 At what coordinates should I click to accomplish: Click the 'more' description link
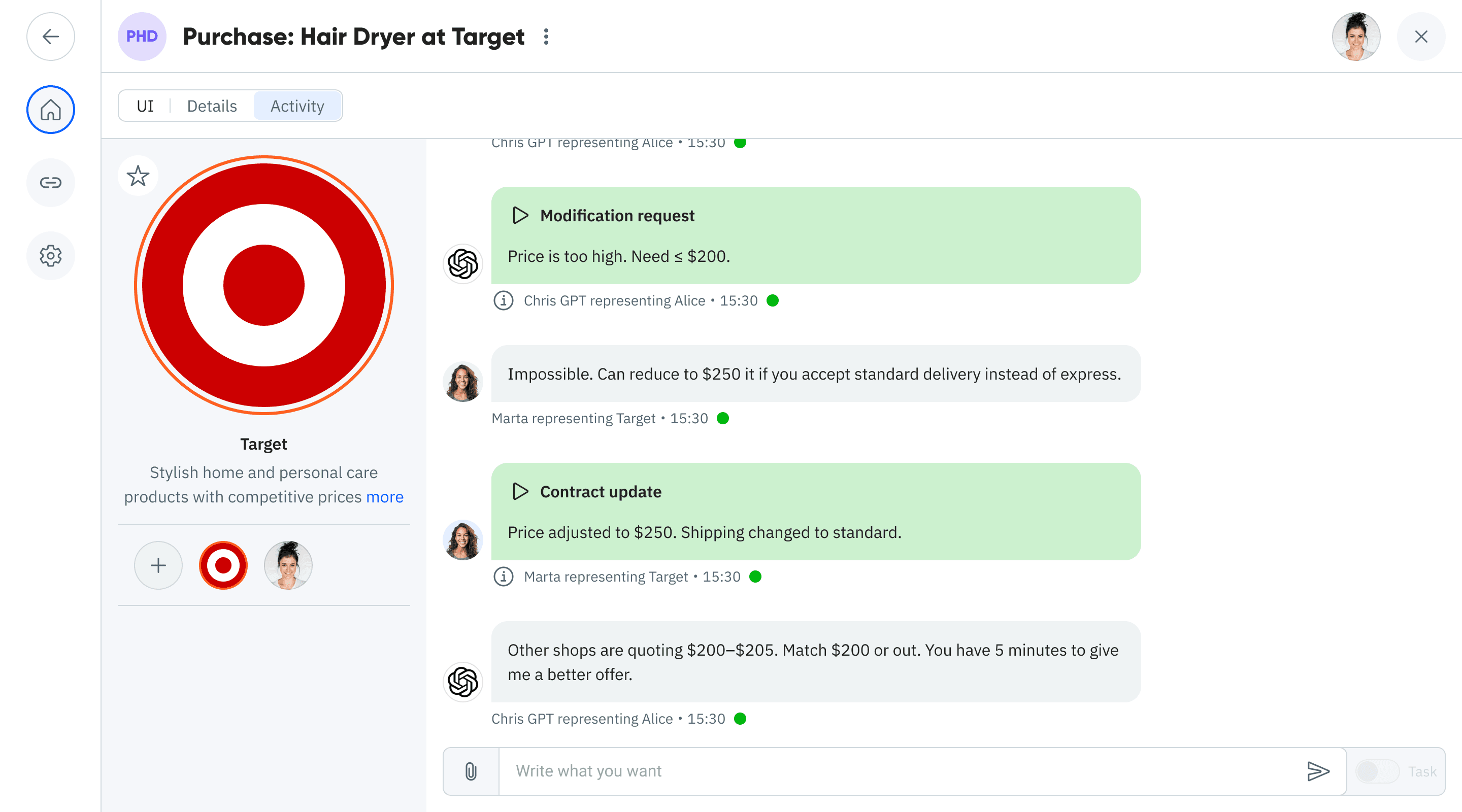point(384,497)
